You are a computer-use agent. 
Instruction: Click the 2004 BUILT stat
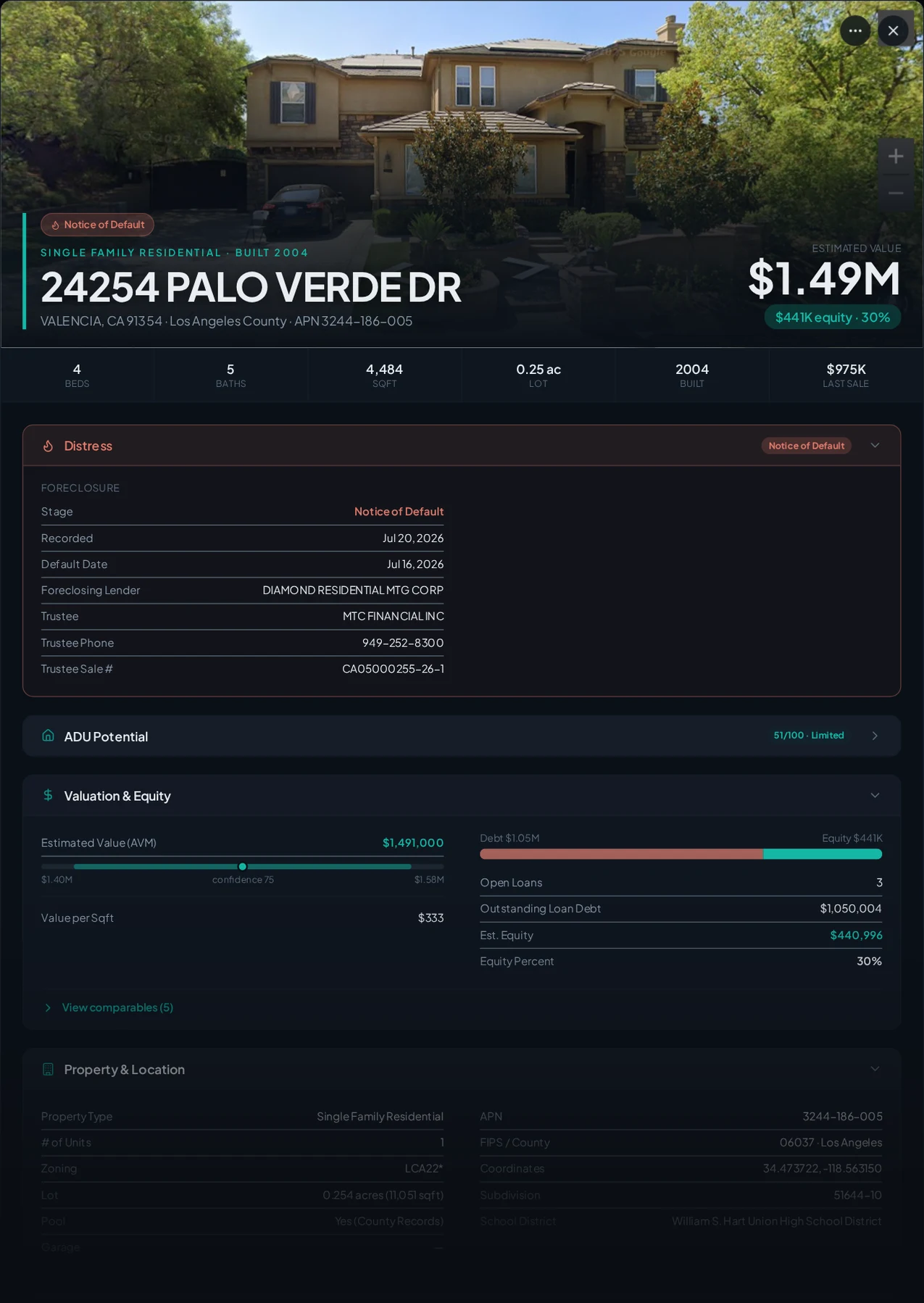coord(692,375)
